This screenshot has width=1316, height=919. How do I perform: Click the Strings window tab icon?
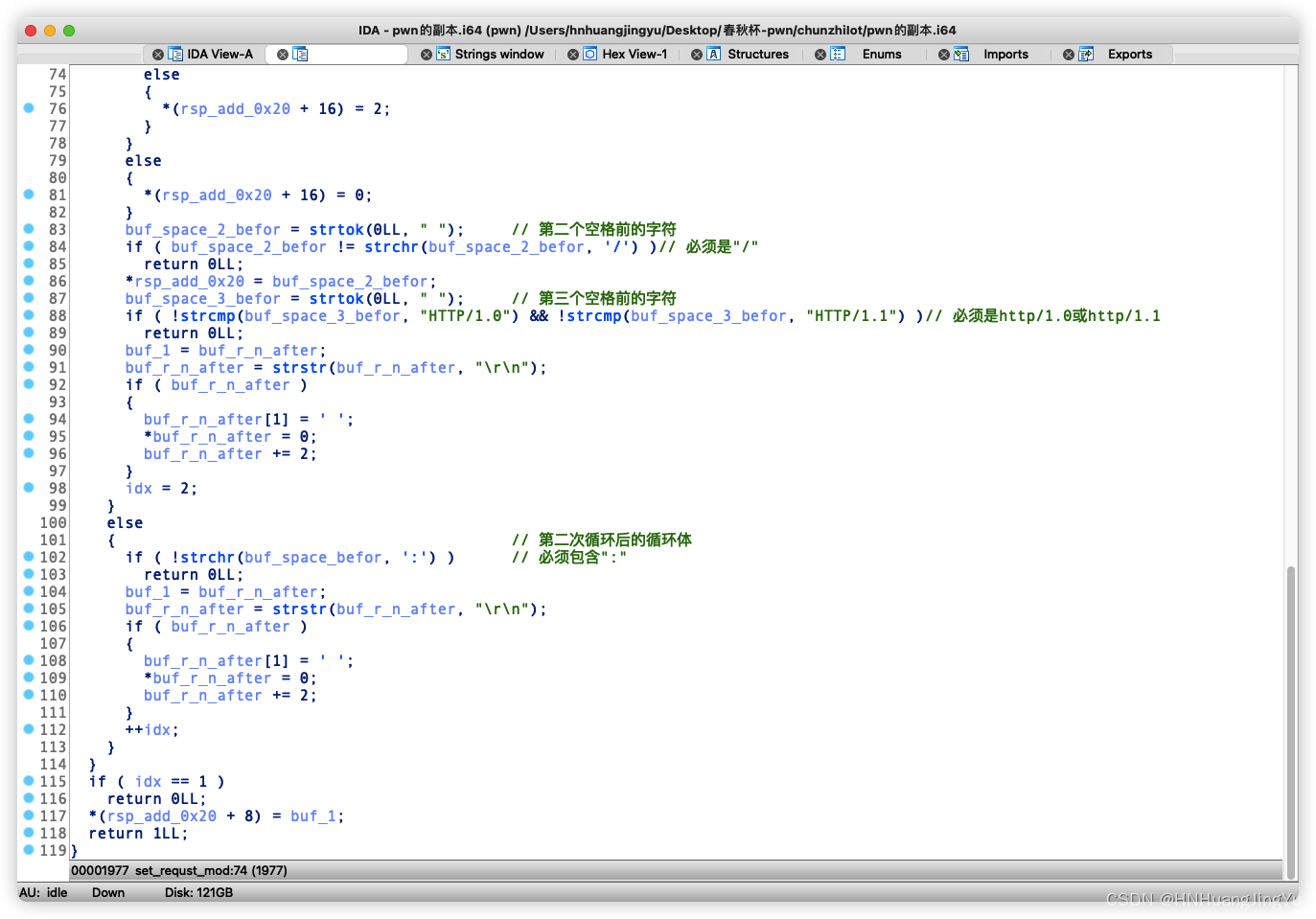(x=444, y=55)
